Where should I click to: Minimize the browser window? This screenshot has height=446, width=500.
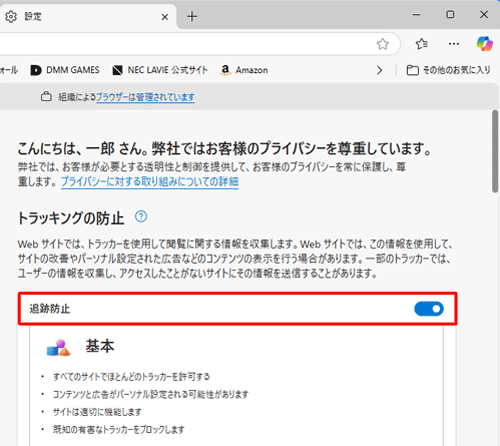tap(416, 15)
